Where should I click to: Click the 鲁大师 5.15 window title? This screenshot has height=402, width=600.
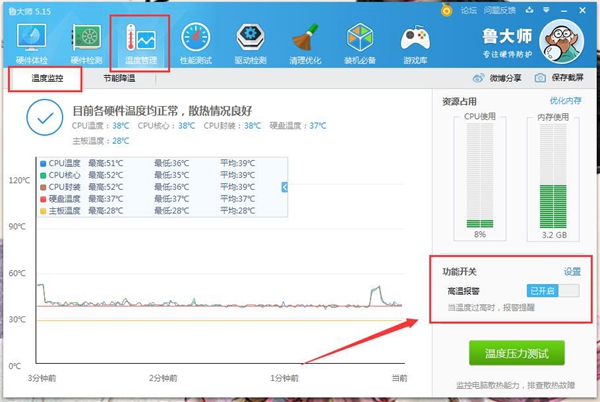29,11
